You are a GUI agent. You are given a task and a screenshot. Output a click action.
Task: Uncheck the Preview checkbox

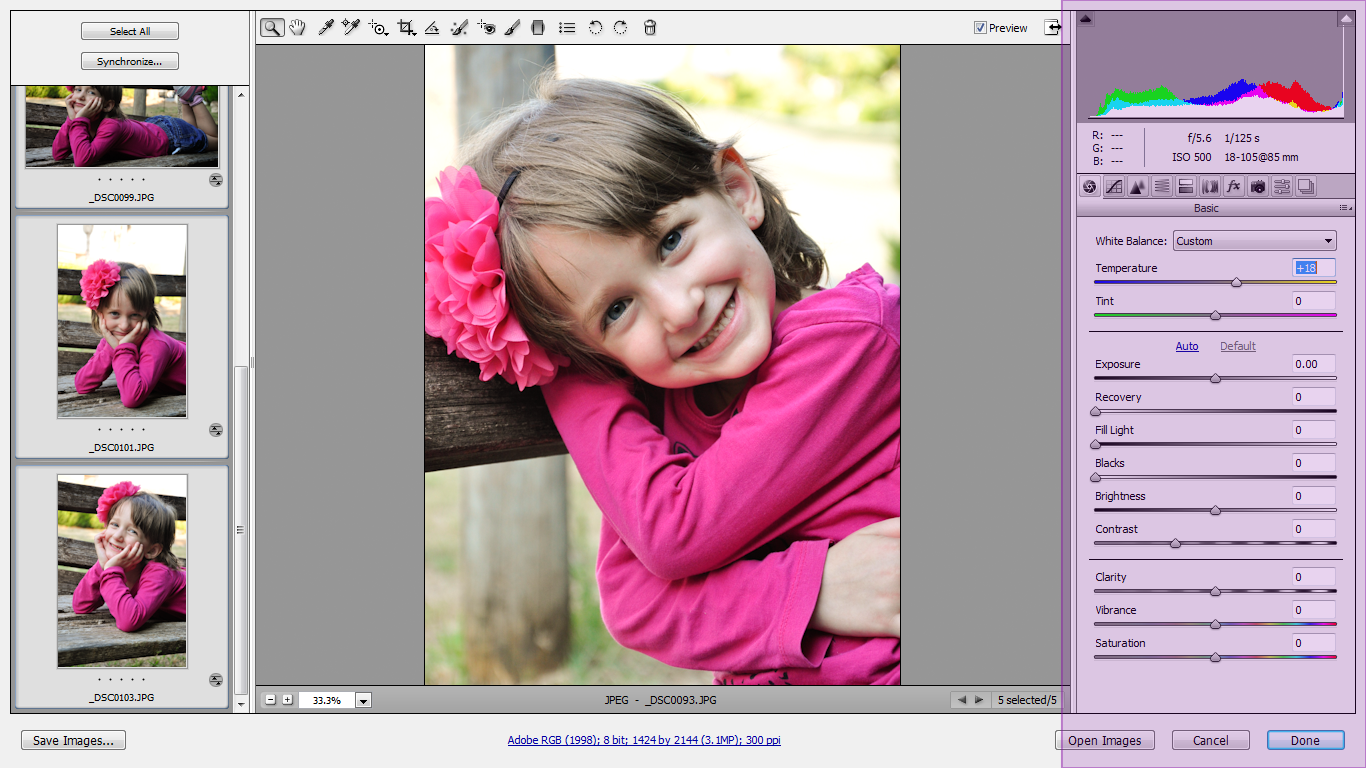[x=980, y=28]
